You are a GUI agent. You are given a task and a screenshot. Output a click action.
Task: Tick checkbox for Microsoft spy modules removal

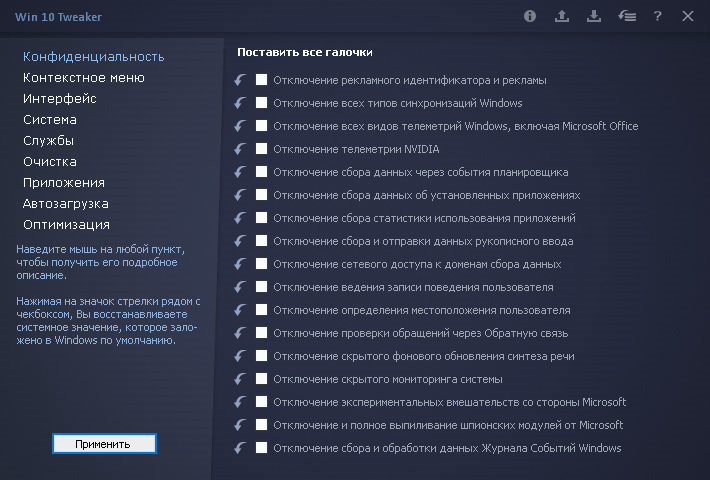[261, 425]
